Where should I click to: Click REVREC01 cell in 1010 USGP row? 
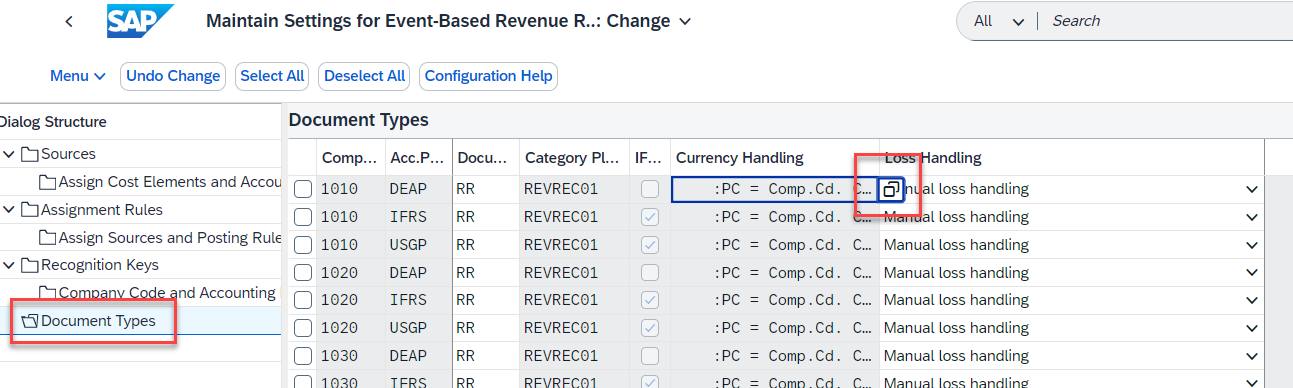pyautogui.click(x=575, y=245)
